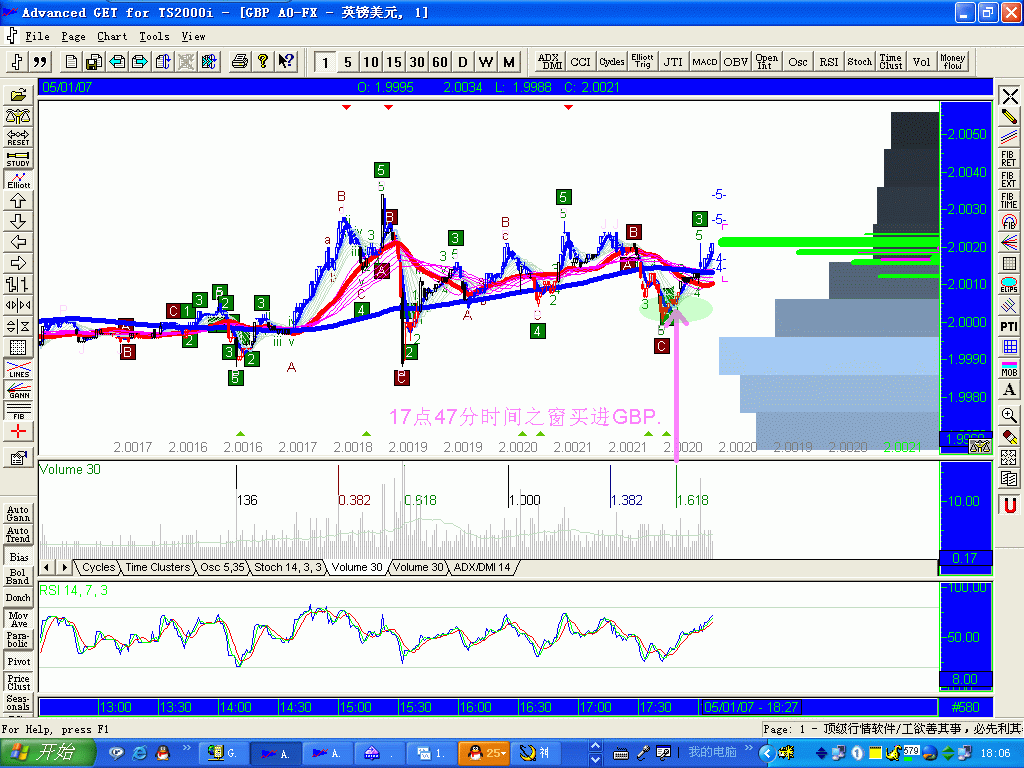
Task: Add the Time Clust study
Action: pyautogui.click(x=890, y=62)
